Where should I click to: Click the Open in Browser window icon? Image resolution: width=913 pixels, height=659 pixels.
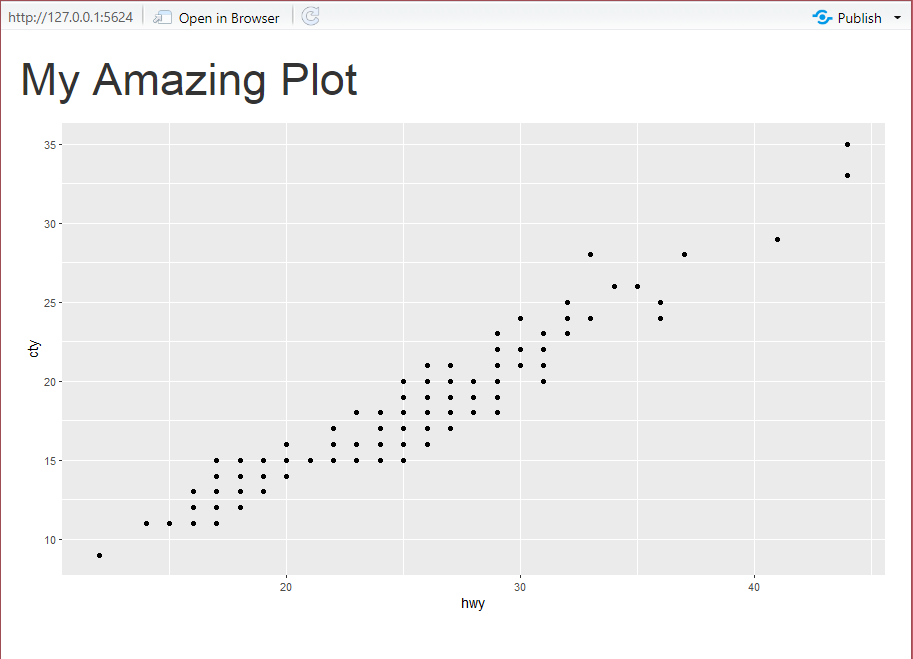(162, 17)
